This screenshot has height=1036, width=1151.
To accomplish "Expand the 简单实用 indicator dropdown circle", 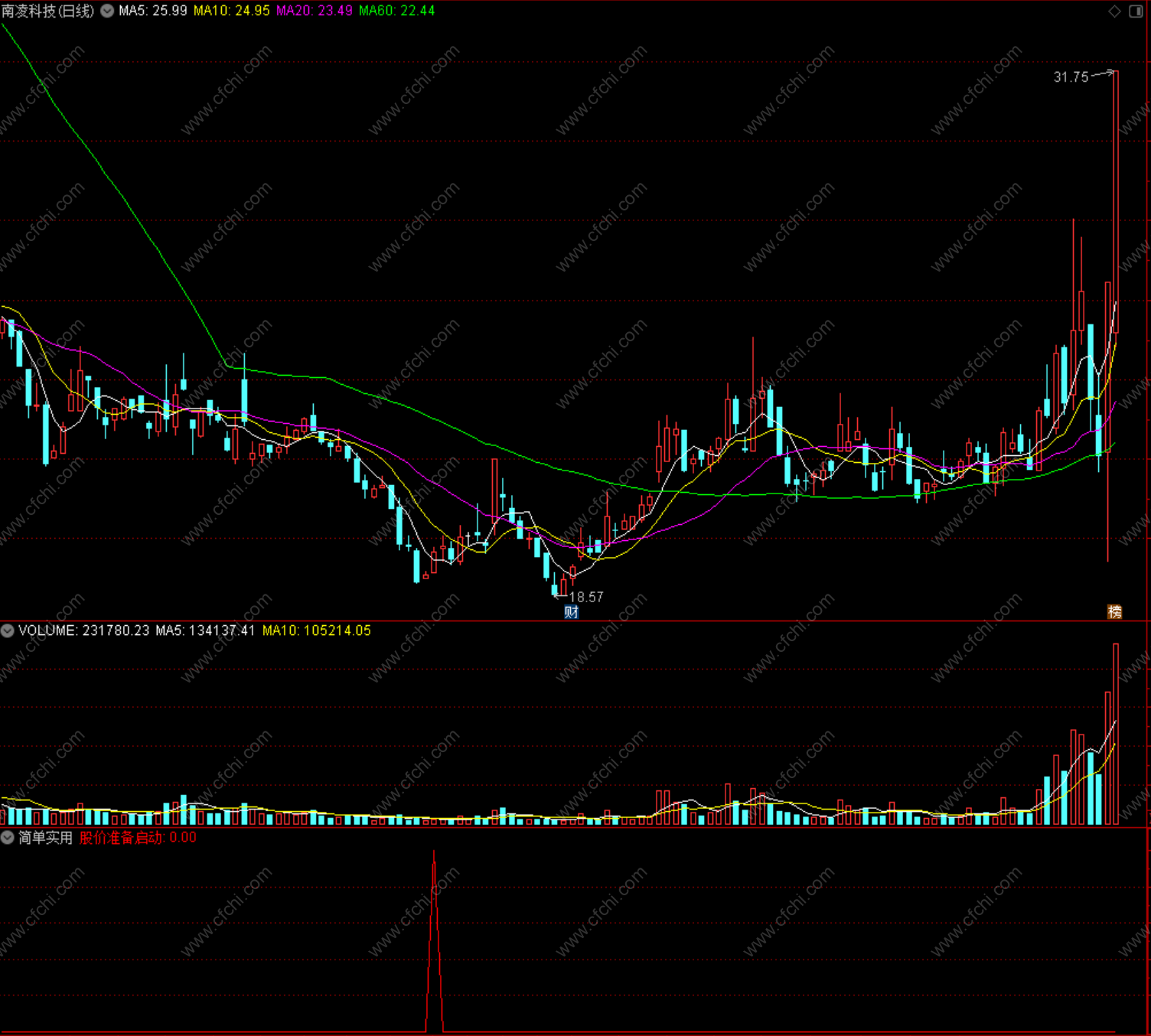I will (x=8, y=838).
